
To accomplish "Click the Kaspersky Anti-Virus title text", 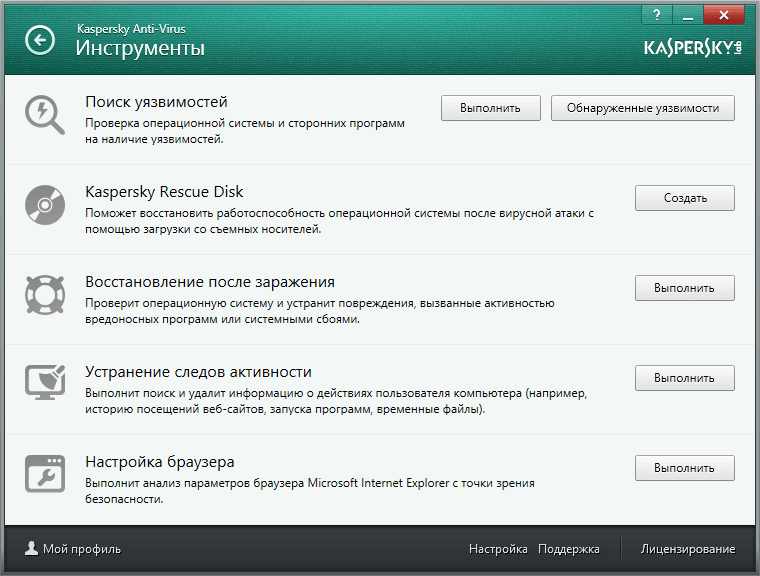I will point(131,29).
